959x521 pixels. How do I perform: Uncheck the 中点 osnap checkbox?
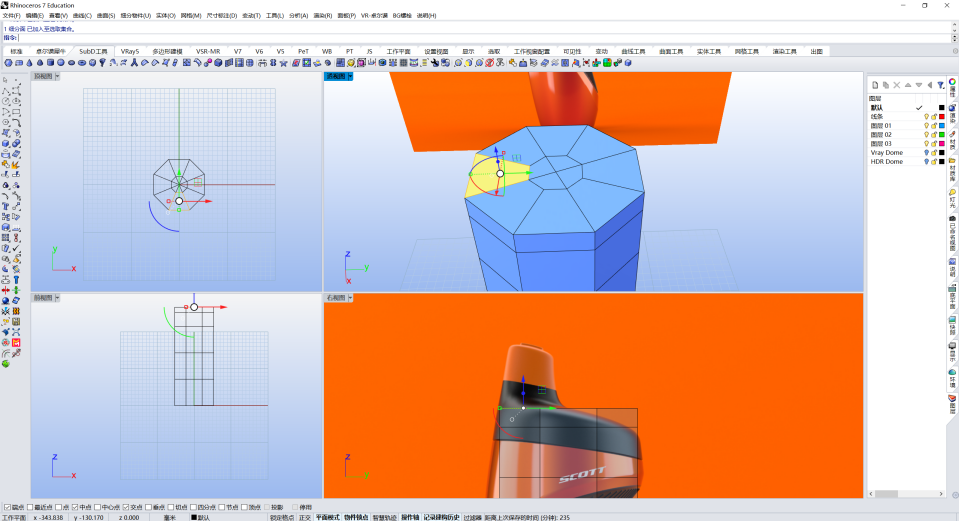tap(75, 507)
